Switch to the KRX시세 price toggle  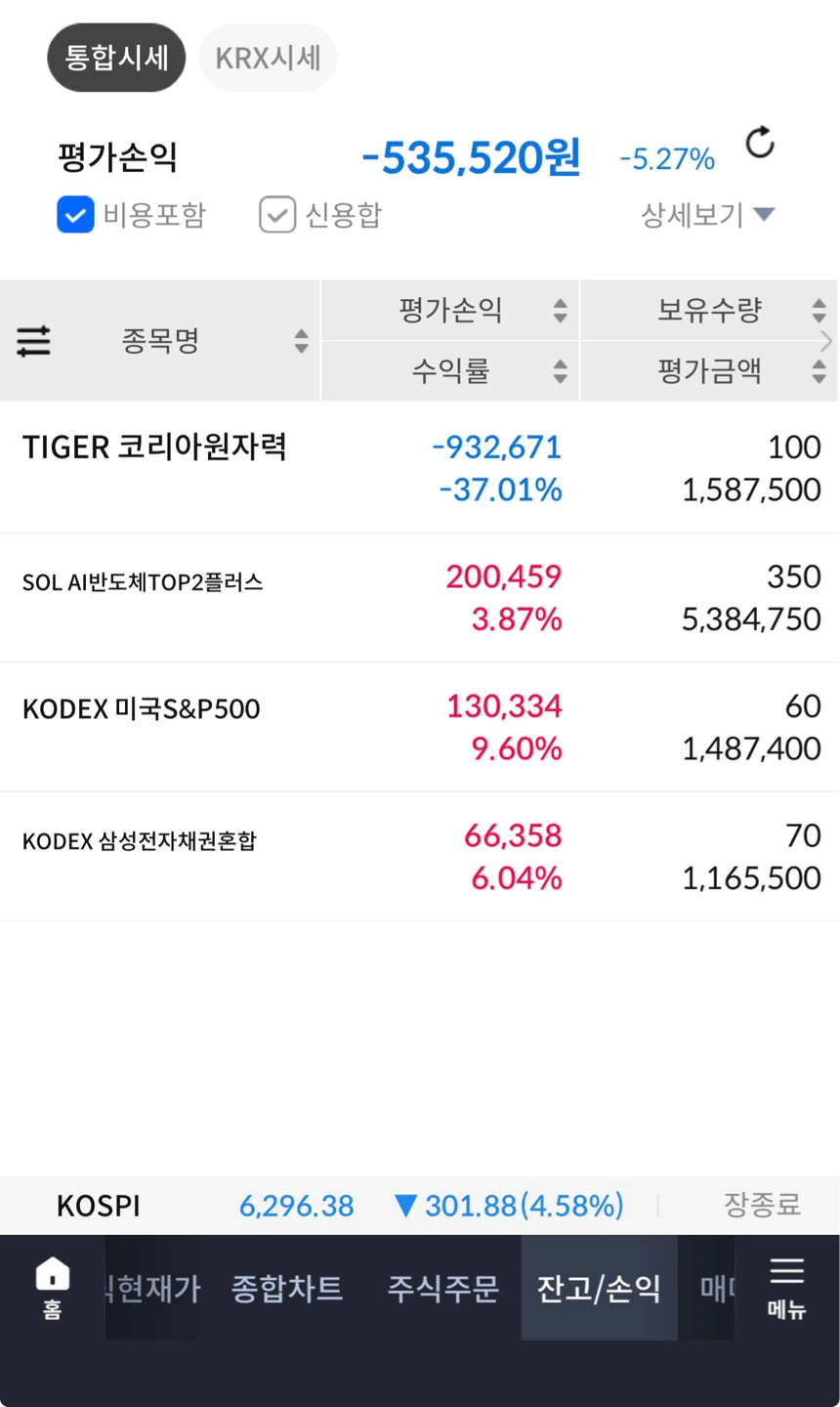268,58
